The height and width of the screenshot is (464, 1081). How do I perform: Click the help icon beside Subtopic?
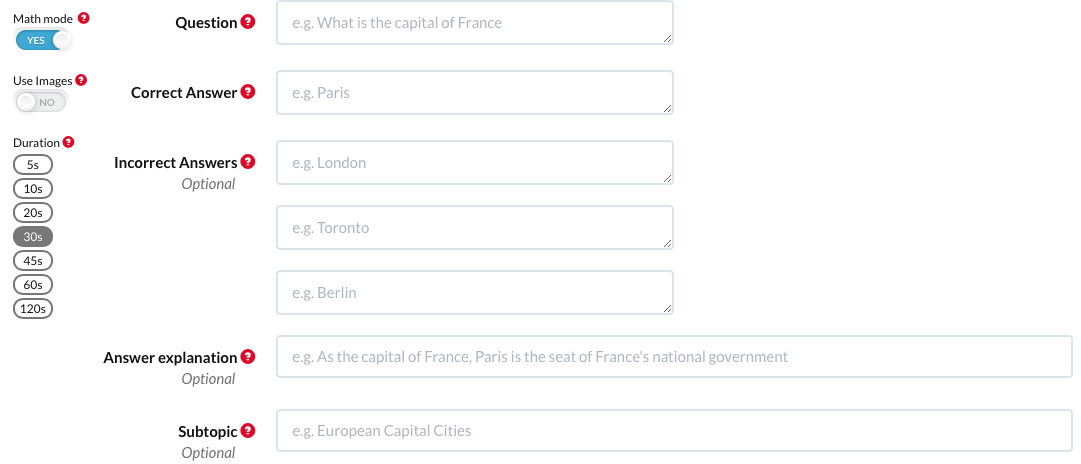tap(248, 431)
